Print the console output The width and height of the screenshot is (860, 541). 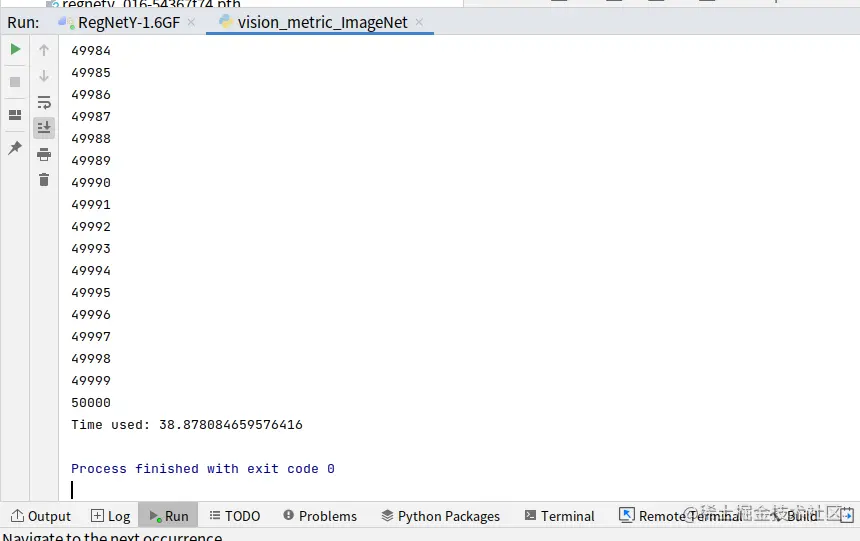coord(44,154)
